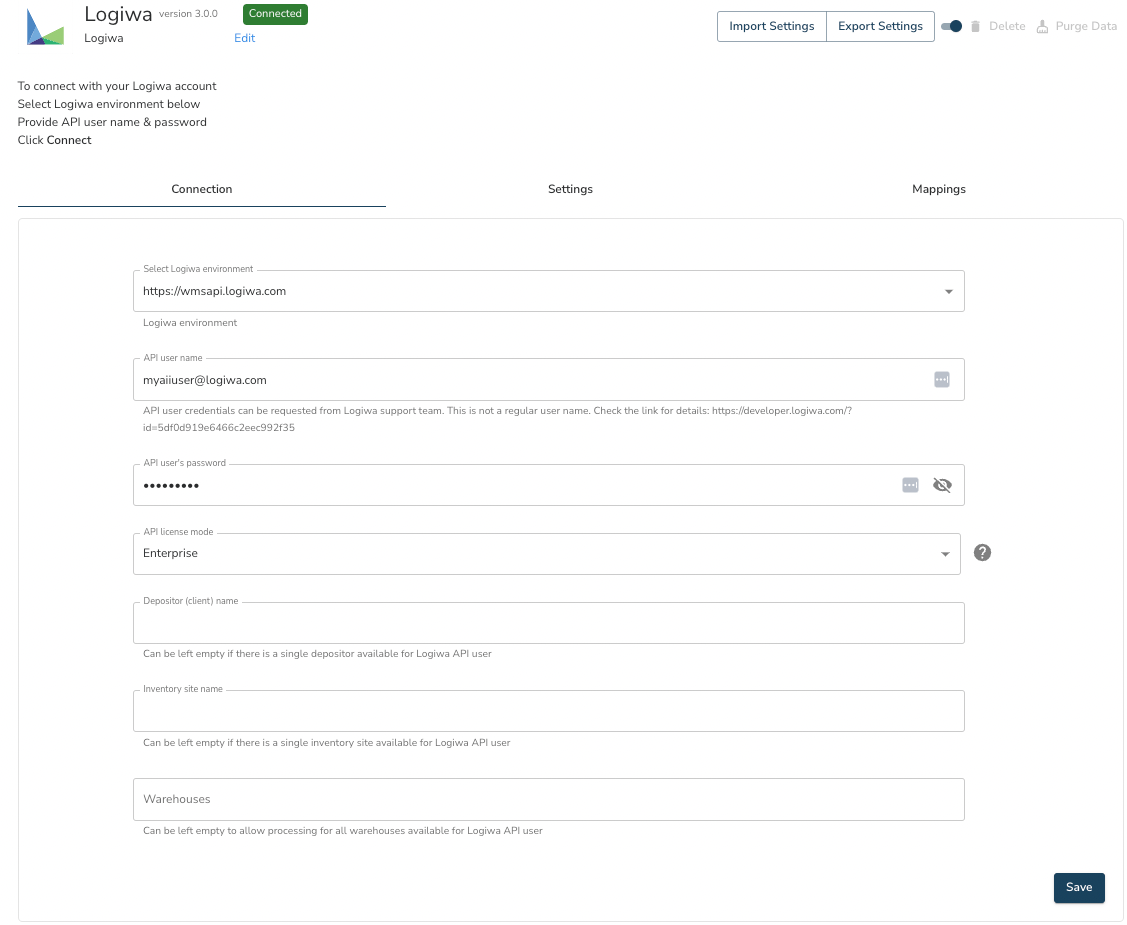Click the large Logiwa title heading
The width and height of the screenshot is (1127, 925).
119,14
